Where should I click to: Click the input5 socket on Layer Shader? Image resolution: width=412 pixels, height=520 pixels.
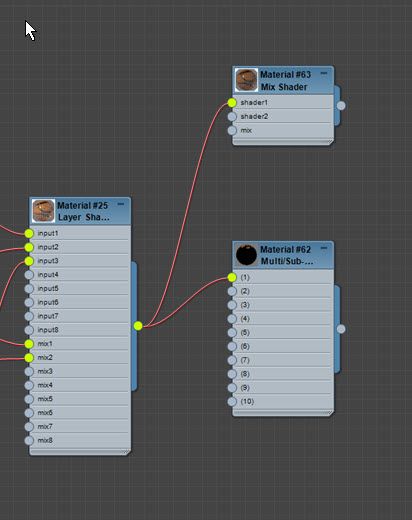coord(29,289)
